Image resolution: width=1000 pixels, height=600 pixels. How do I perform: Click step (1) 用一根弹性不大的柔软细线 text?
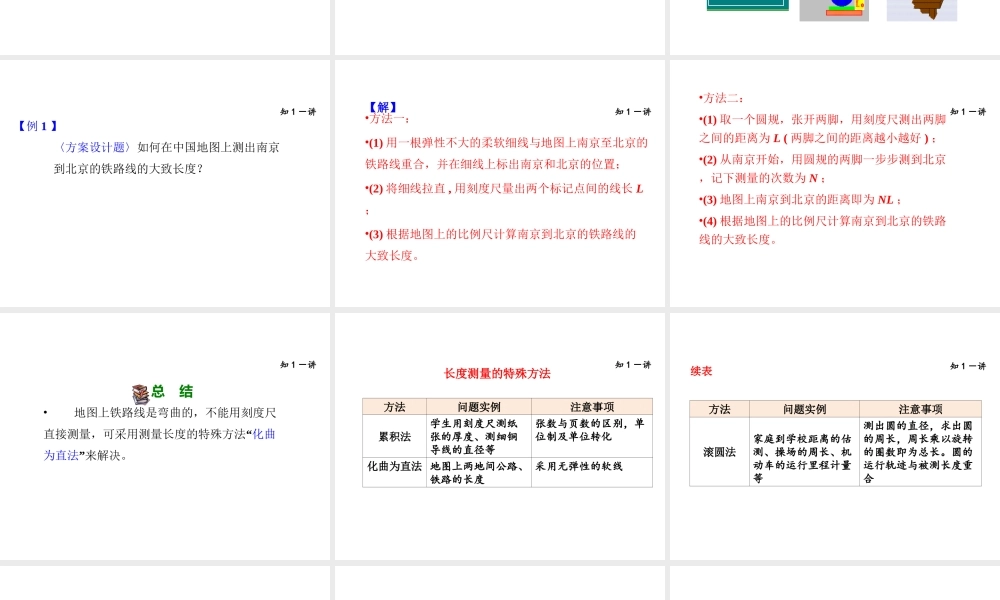tap(506, 153)
